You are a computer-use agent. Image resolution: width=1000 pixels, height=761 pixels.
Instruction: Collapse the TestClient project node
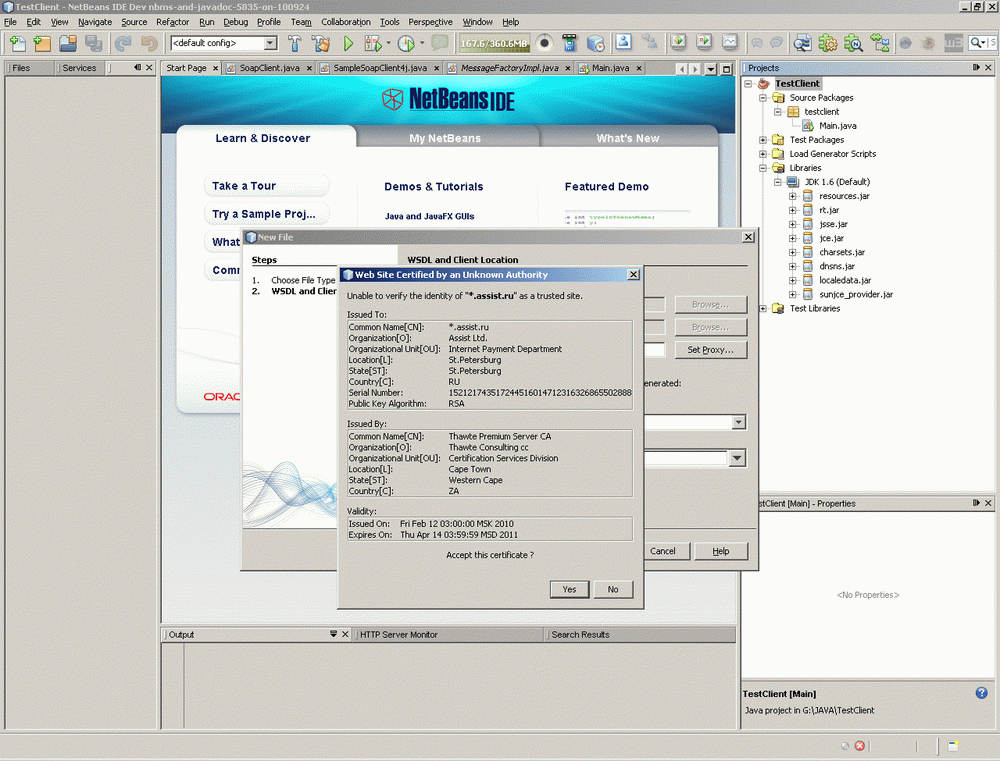click(x=749, y=84)
